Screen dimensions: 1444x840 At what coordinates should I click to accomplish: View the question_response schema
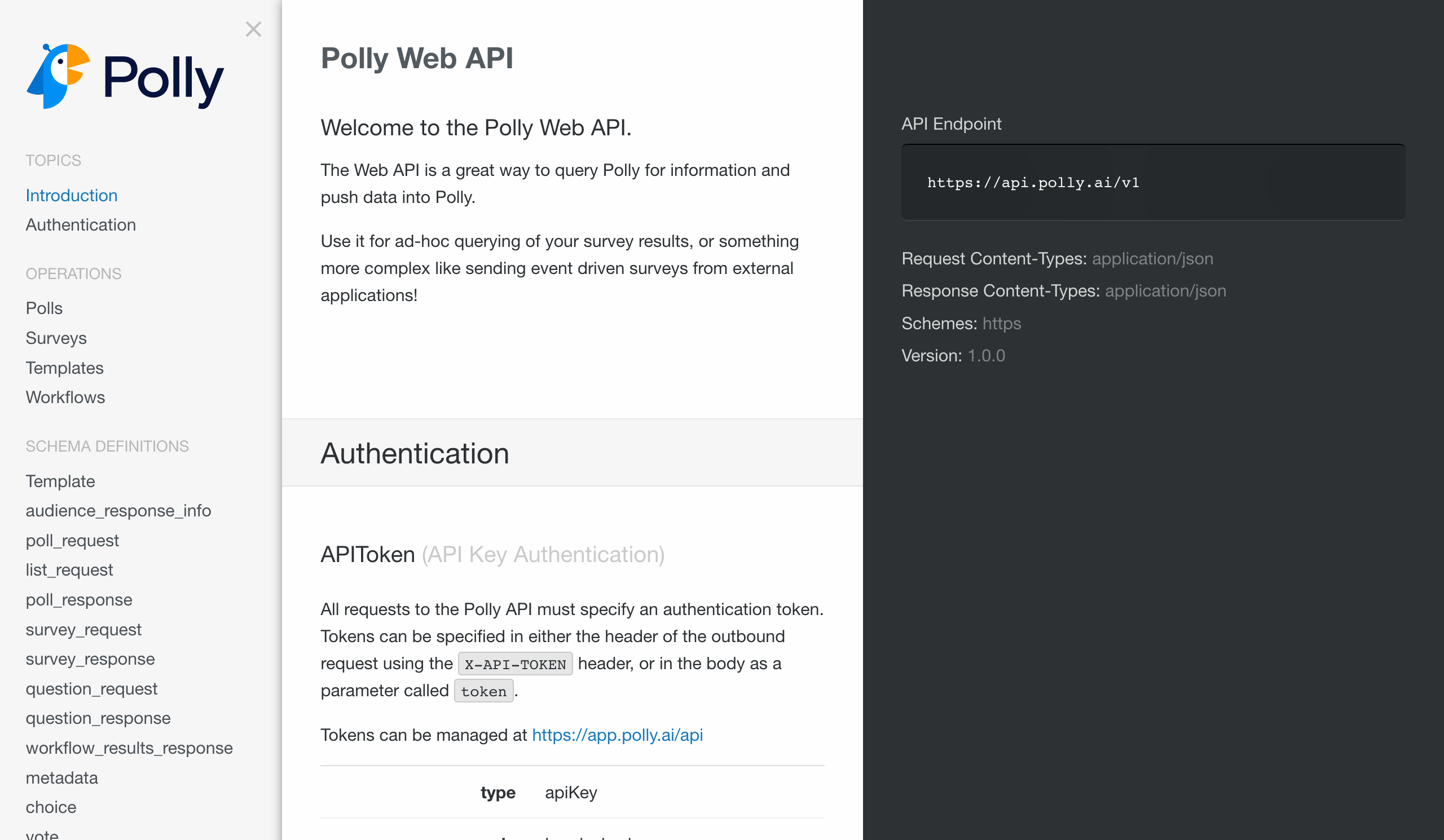(99, 718)
